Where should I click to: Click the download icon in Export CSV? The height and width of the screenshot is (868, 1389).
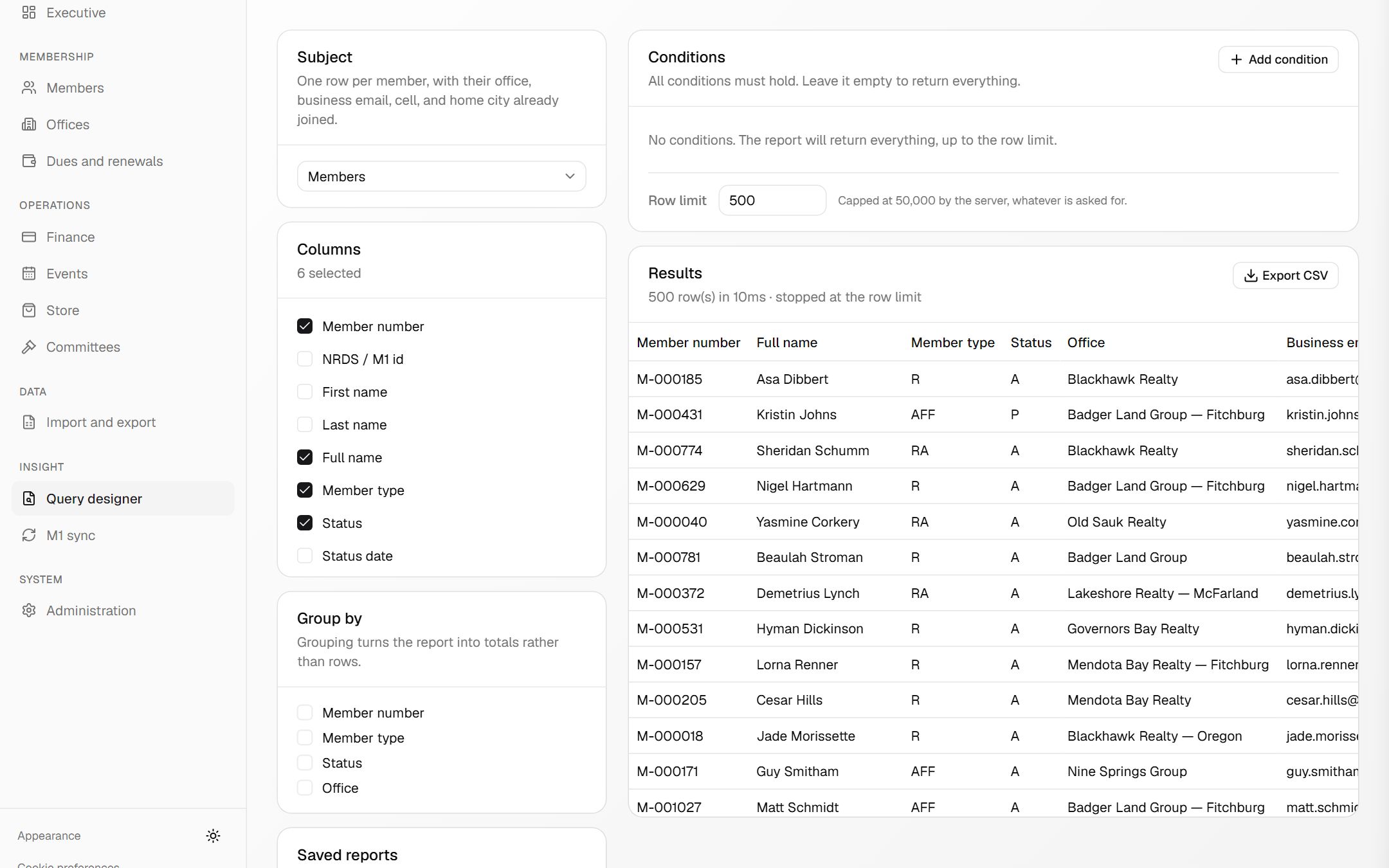(x=1250, y=275)
